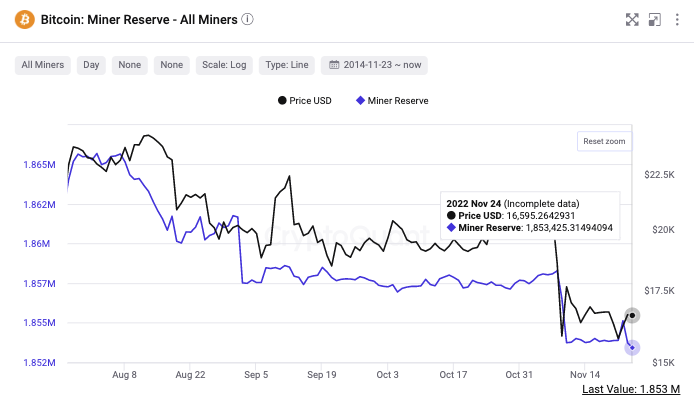Open the All Miners dropdown
The image size is (694, 403).
pos(43,65)
